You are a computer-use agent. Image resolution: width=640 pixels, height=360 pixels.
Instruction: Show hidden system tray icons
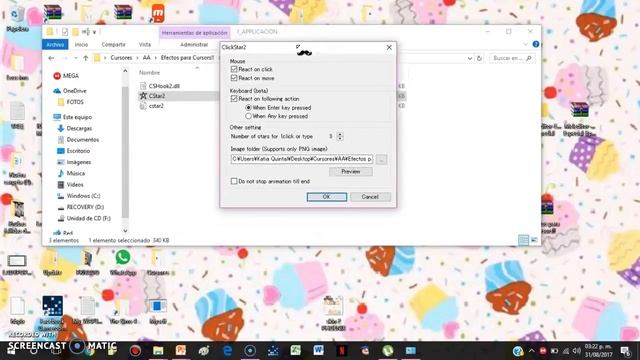coord(531,351)
